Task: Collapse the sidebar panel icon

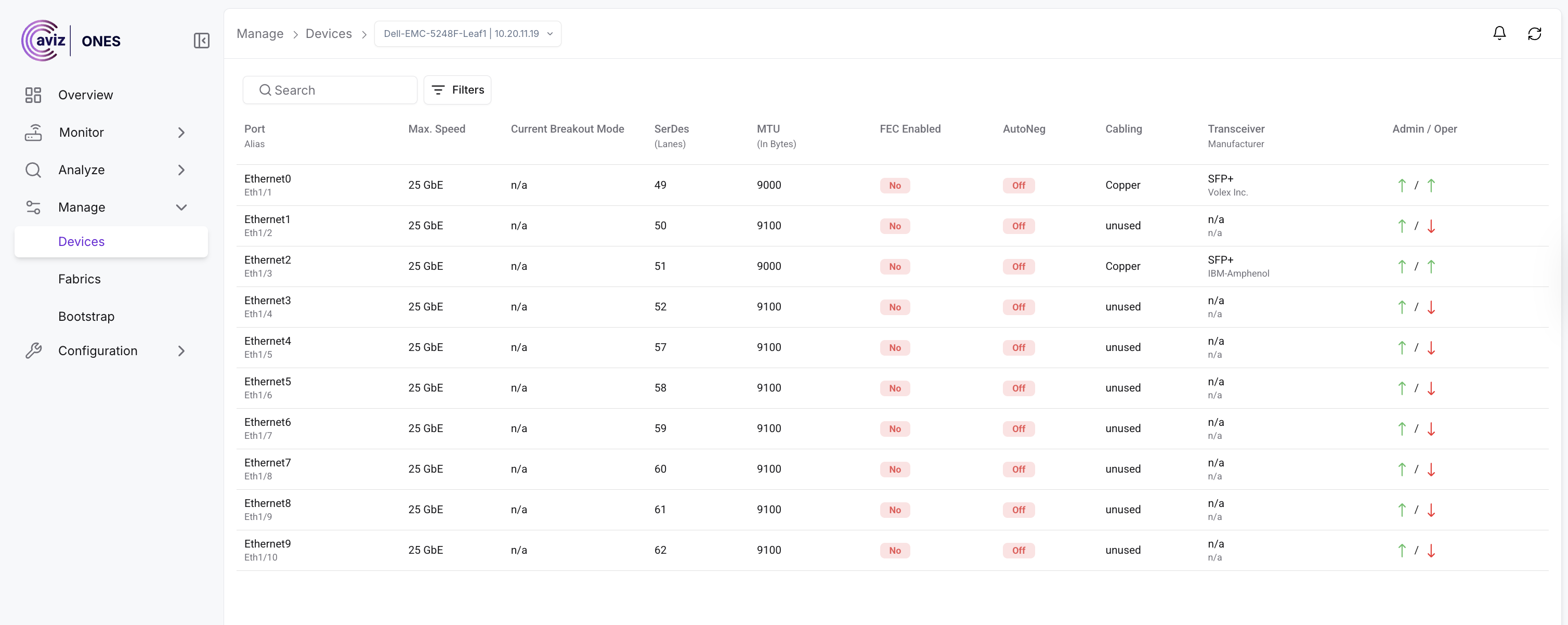Action: tap(202, 41)
